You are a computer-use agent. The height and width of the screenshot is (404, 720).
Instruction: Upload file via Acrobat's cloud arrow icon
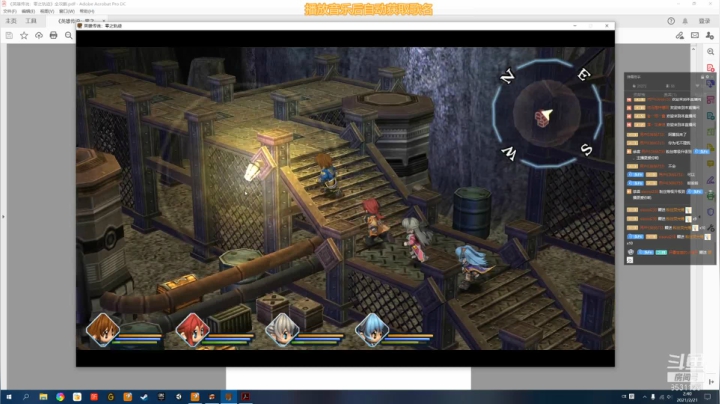39,35
